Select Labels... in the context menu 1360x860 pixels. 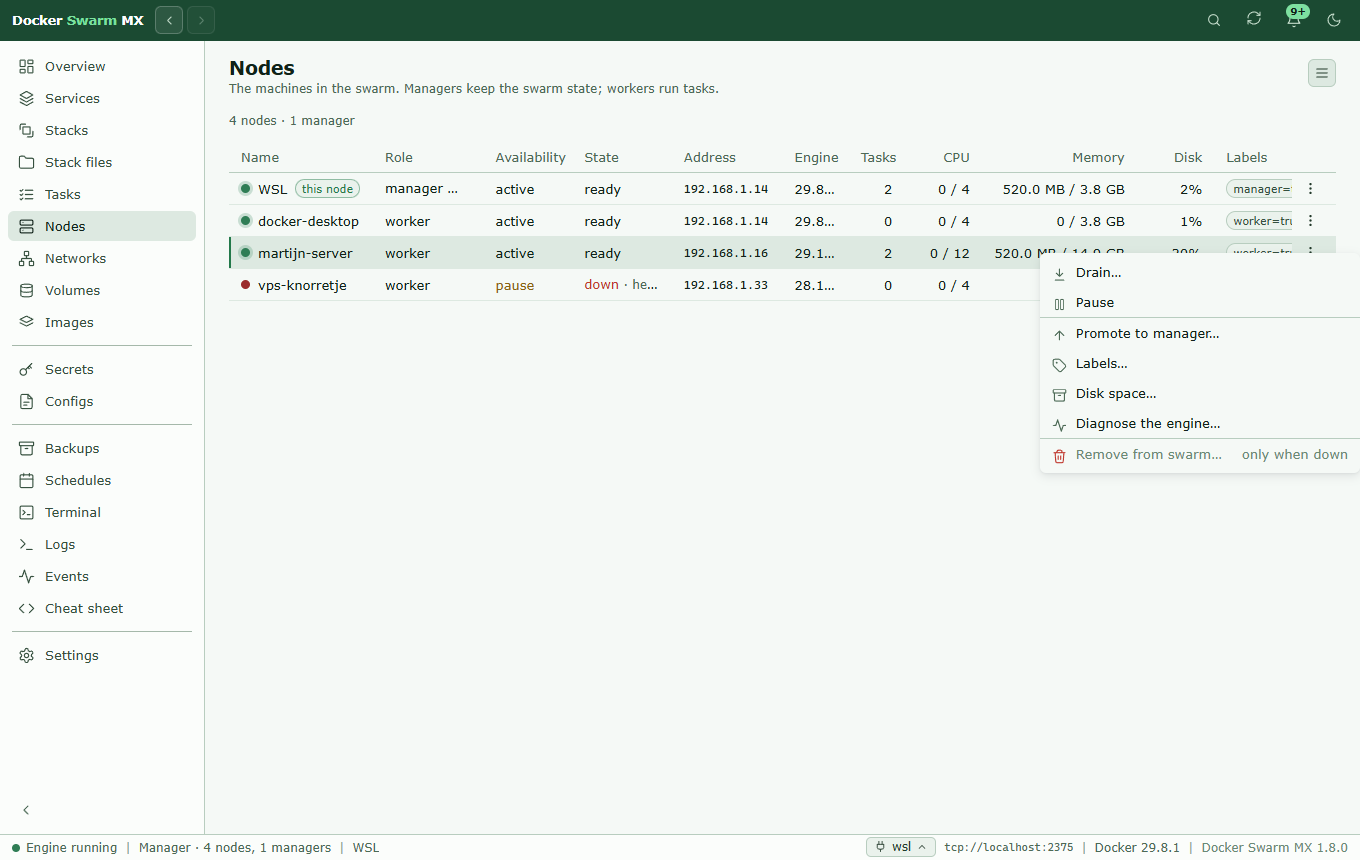pos(1200,364)
